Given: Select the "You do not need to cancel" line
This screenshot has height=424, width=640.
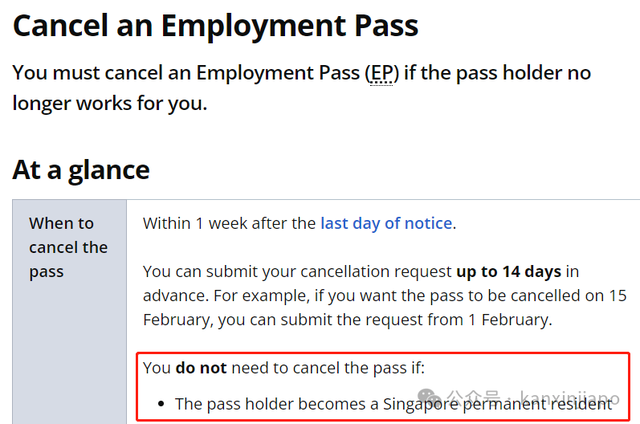Looking at the screenshot, I should pos(284,368).
